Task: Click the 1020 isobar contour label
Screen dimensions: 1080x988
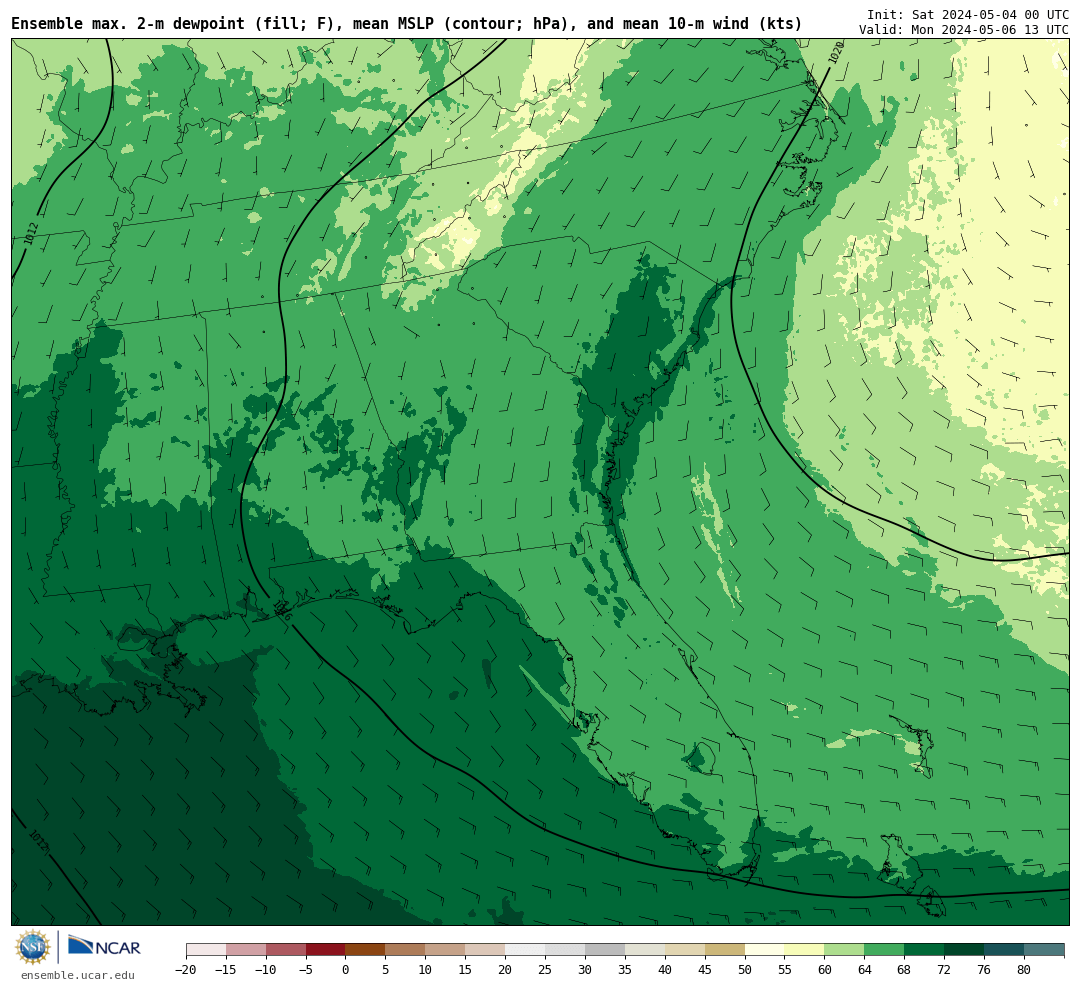Action: pos(835,53)
